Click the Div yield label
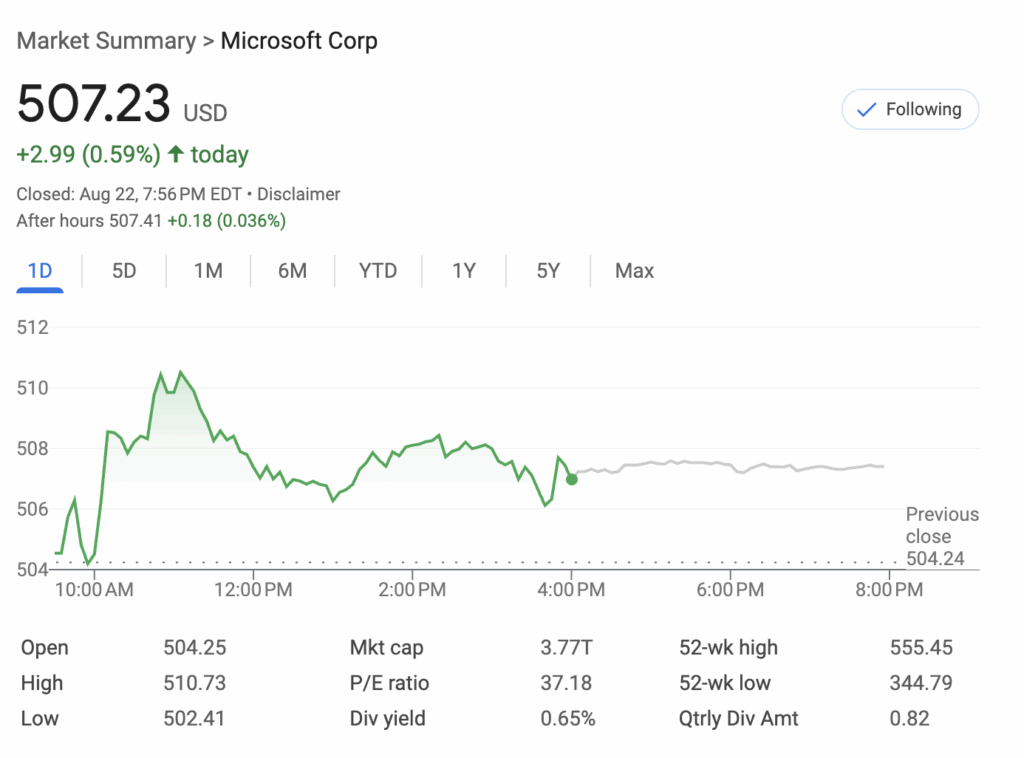Screen dimensions: 1024x758 [387, 718]
